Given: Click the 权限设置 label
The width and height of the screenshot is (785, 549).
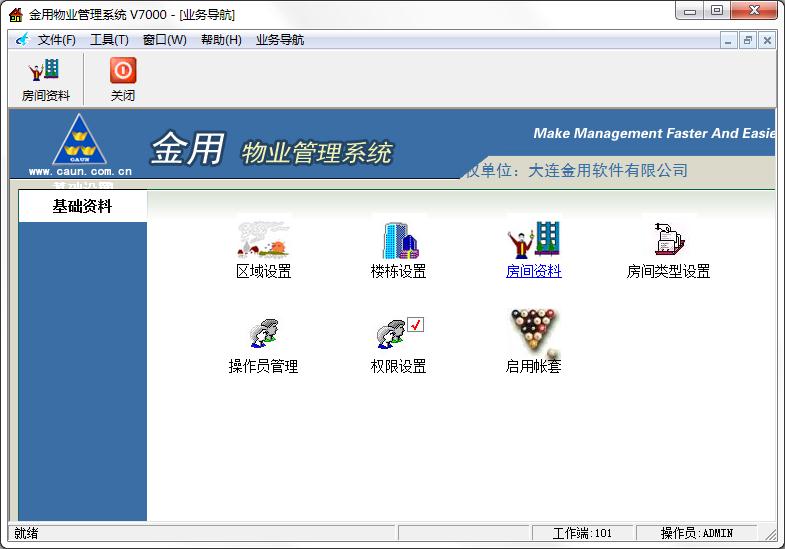Looking at the screenshot, I should pyautogui.click(x=399, y=366).
